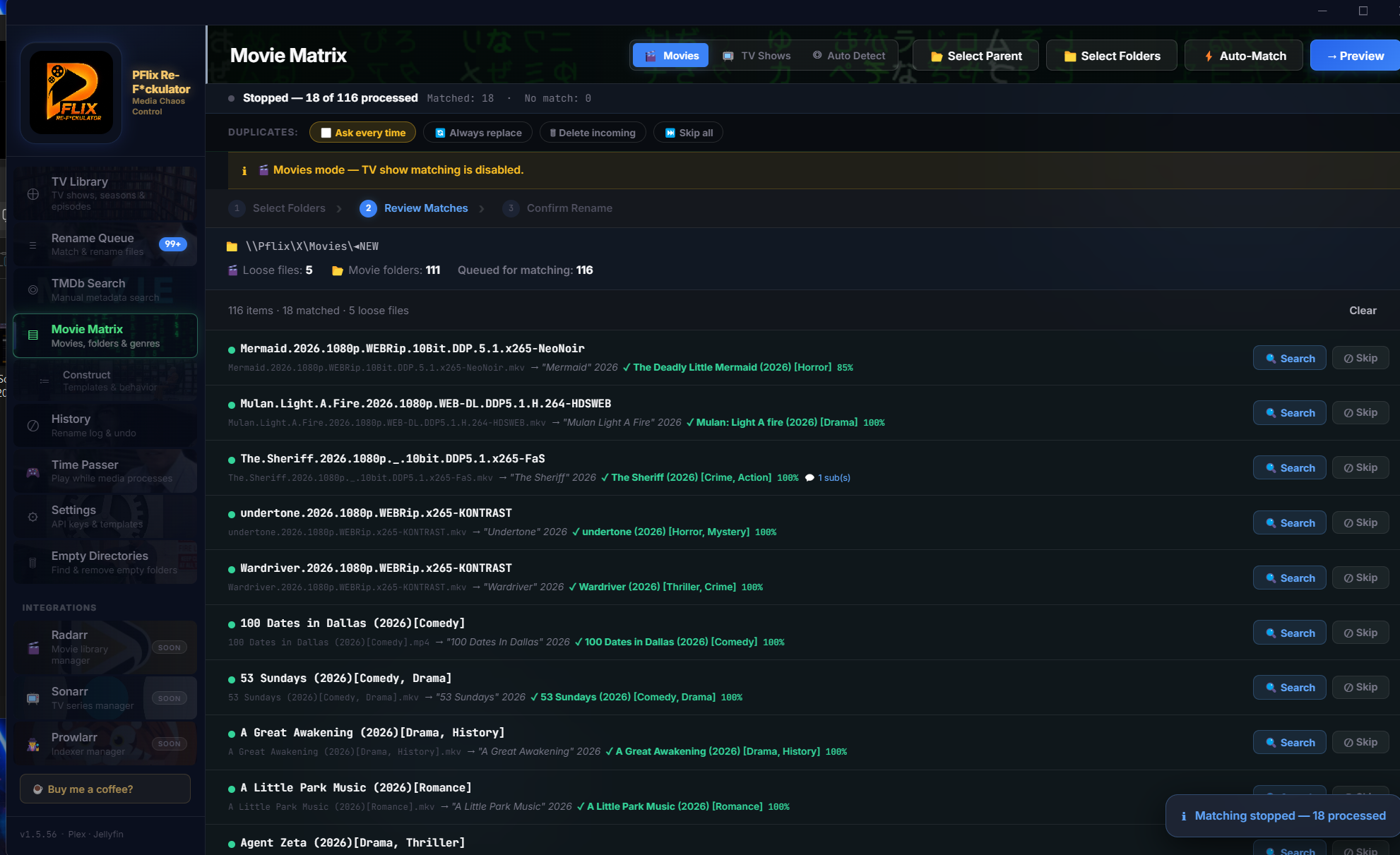Select Always replace for duplicates
The image size is (1400, 855).
click(x=477, y=133)
